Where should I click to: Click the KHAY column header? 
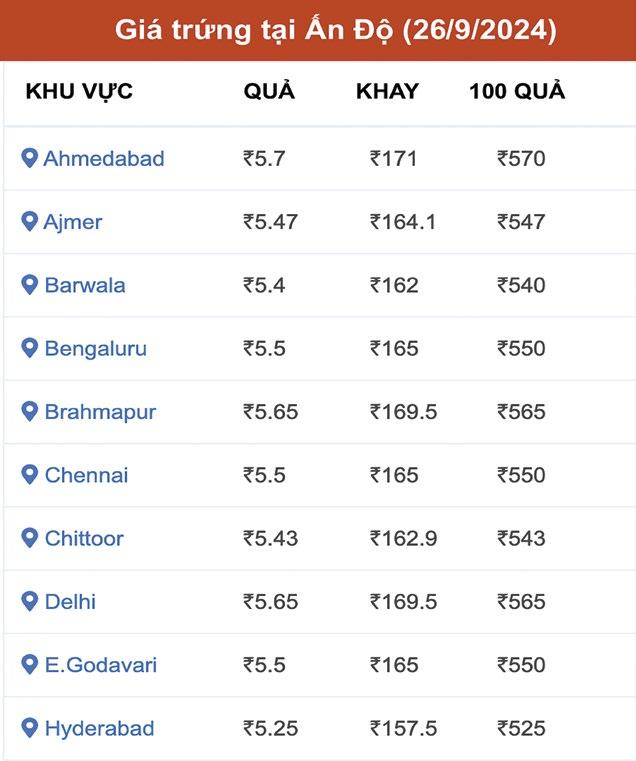[x=387, y=92]
